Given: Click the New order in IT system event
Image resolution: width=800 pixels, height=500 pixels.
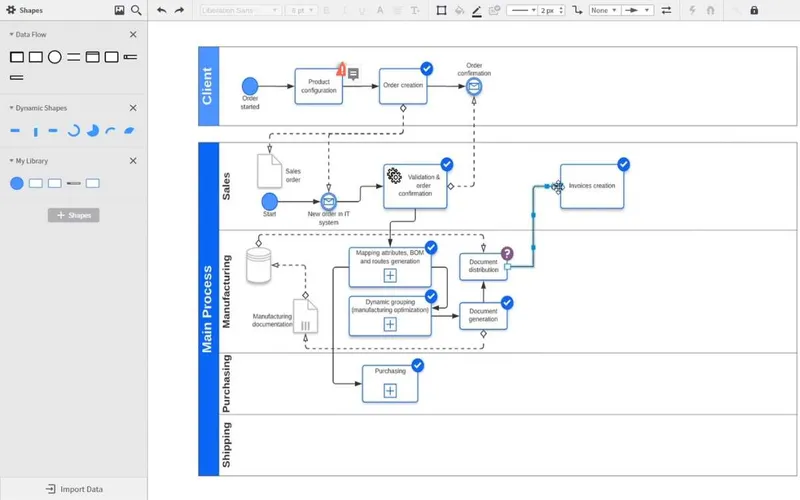Looking at the screenshot, I should (329, 202).
